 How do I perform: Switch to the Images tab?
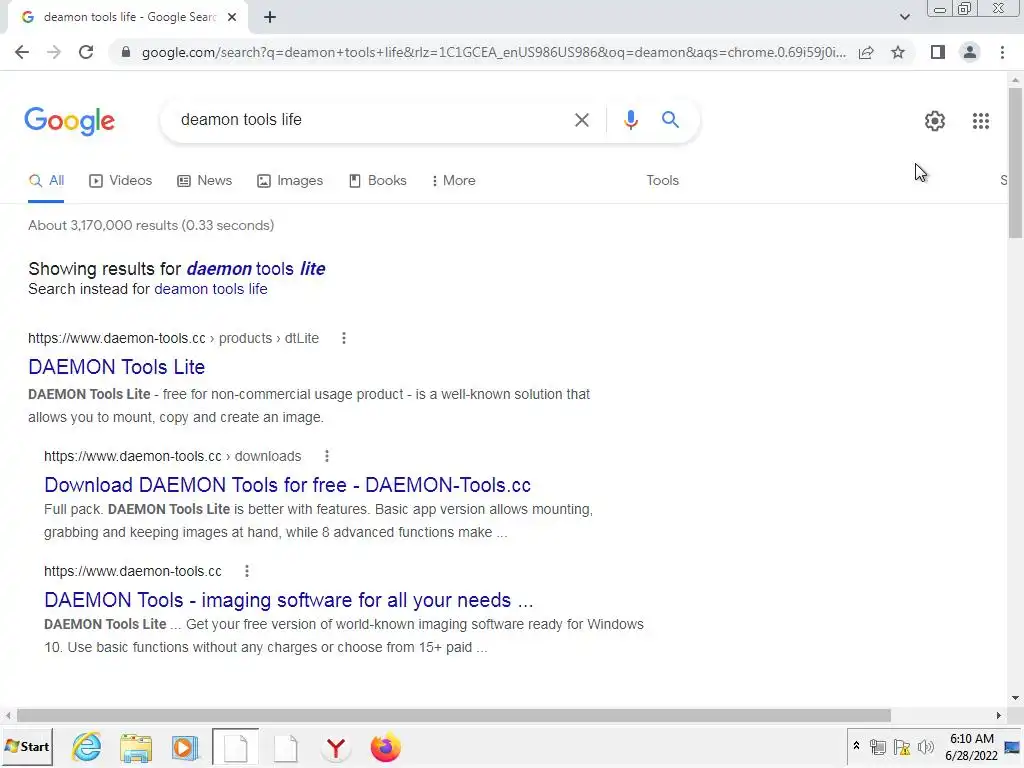coord(290,181)
